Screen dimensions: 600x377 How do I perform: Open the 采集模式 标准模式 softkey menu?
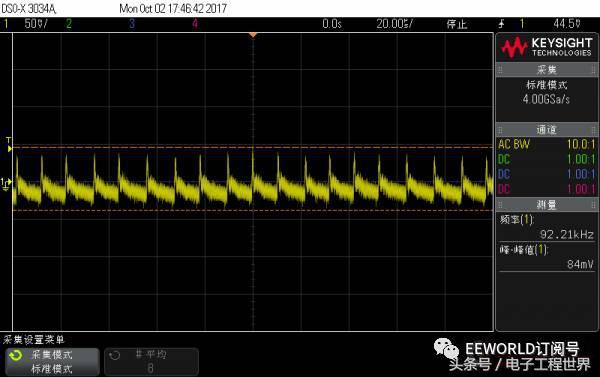pos(52,362)
